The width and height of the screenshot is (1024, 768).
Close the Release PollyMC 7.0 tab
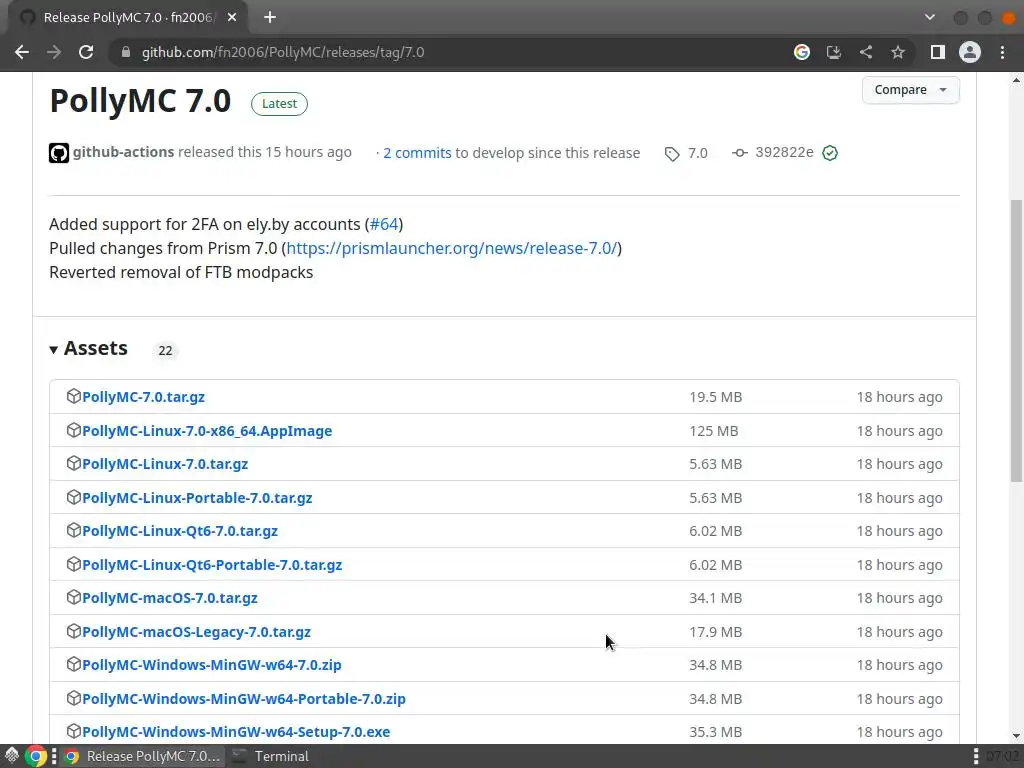point(232,18)
